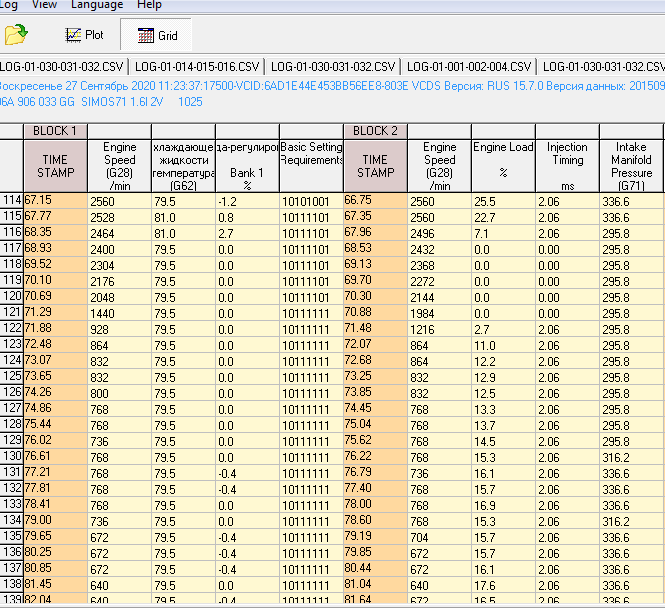Open a log file via folder icon
The width and height of the screenshot is (665, 608).
[16, 34]
